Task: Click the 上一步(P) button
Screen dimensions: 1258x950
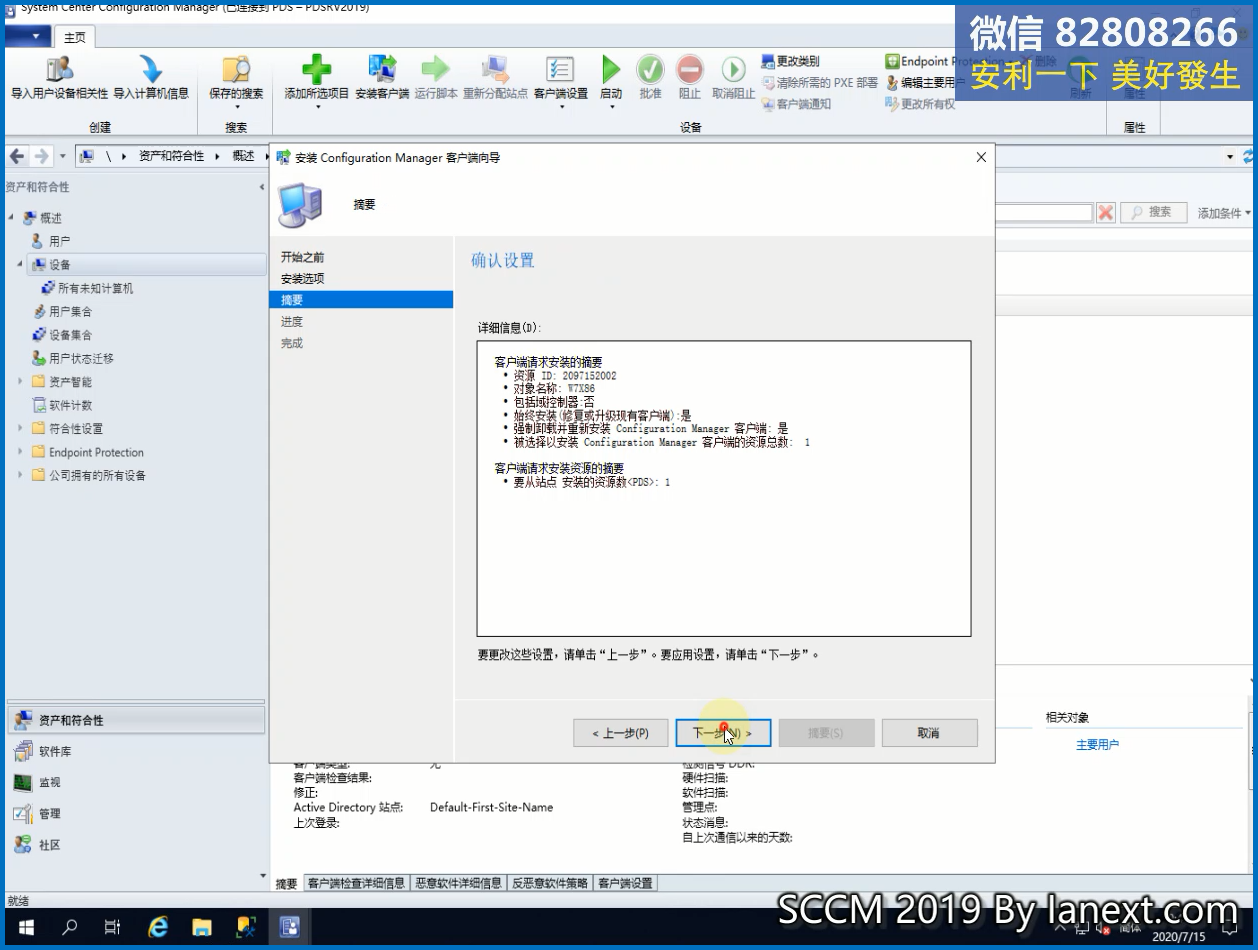Action: [x=621, y=733]
